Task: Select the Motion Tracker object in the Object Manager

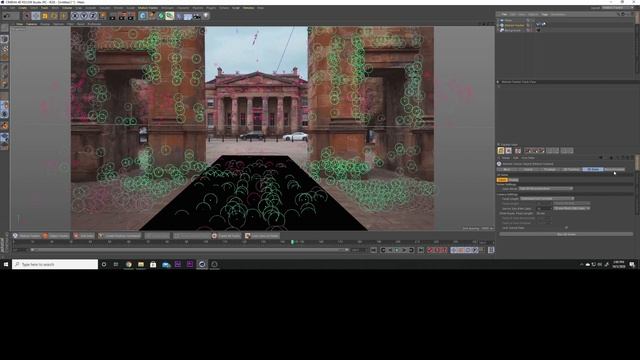Action: click(514, 25)
